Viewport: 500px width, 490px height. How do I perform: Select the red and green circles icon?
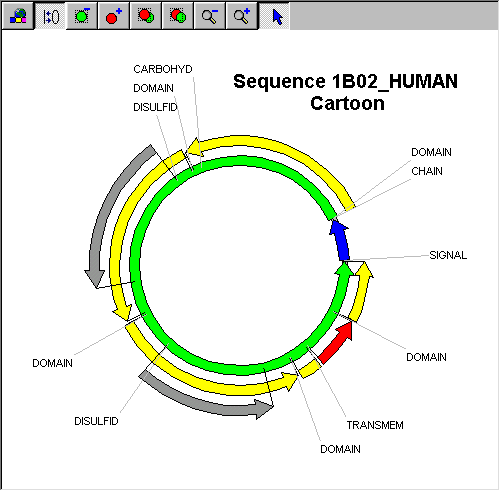[178, 16]
